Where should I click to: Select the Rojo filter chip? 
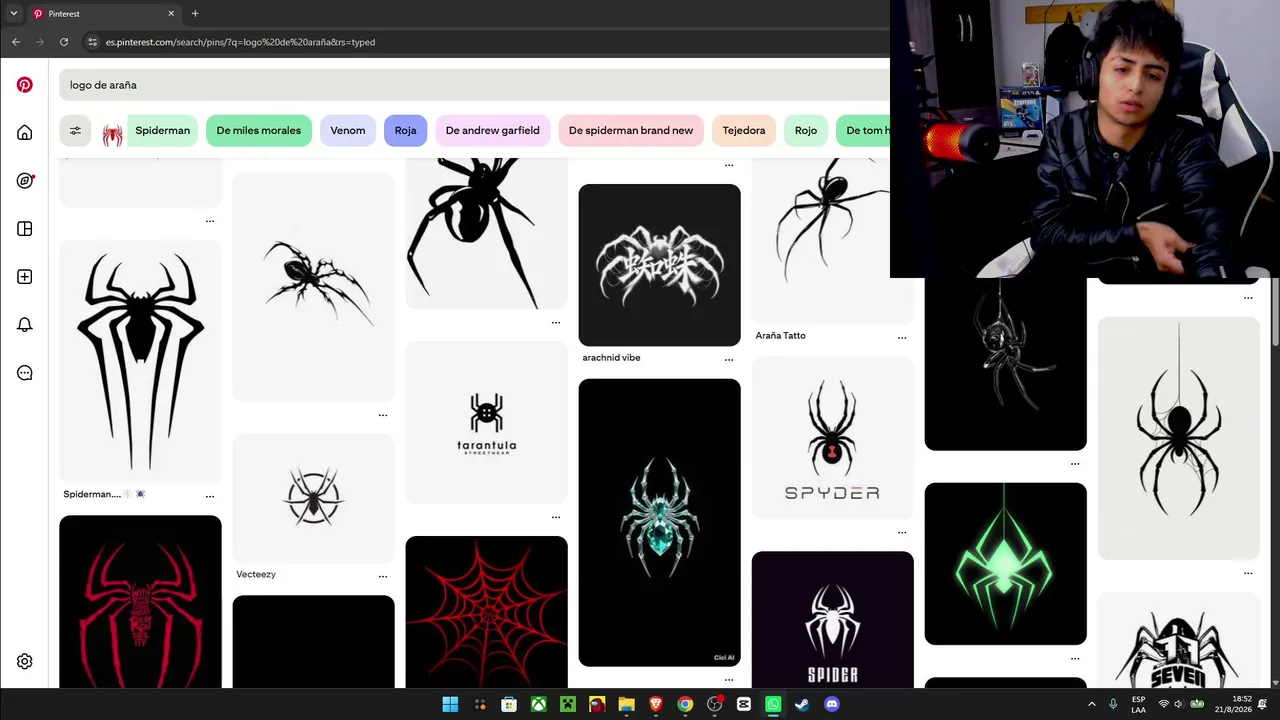[x=806, y=131]
